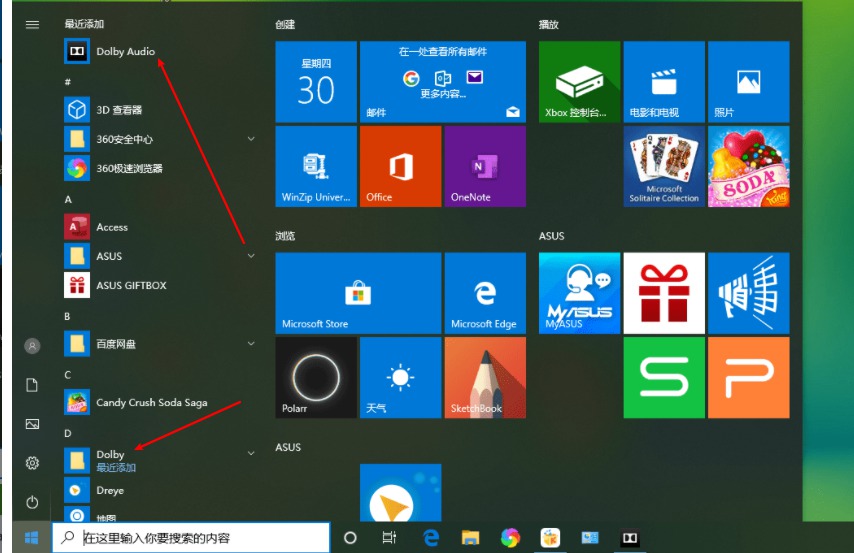This screenshot has height=553, width=854.
Task: Open Documents from Start sidebar
Action: tap(32, 385)
